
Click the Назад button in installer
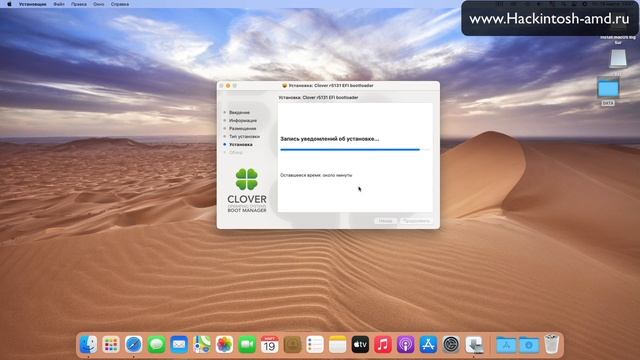pos(385,221)
